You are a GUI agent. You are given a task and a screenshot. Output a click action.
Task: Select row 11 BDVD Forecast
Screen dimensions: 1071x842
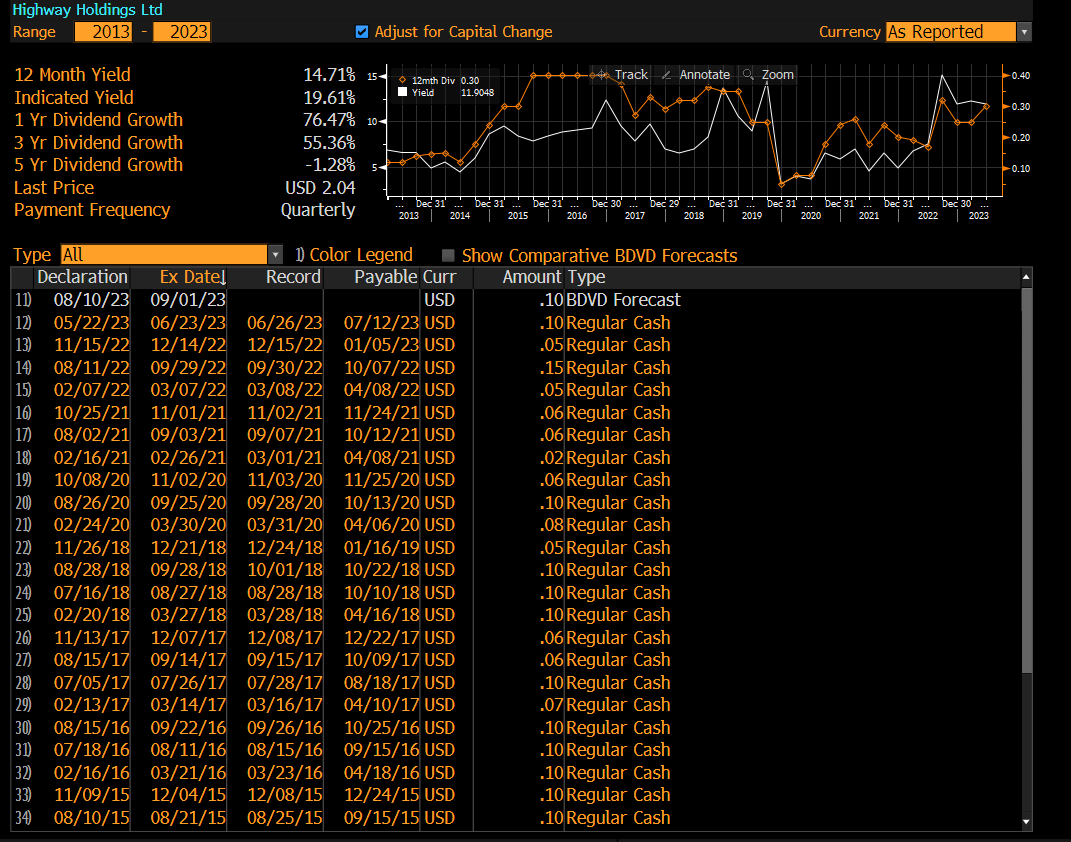(516, 300)
